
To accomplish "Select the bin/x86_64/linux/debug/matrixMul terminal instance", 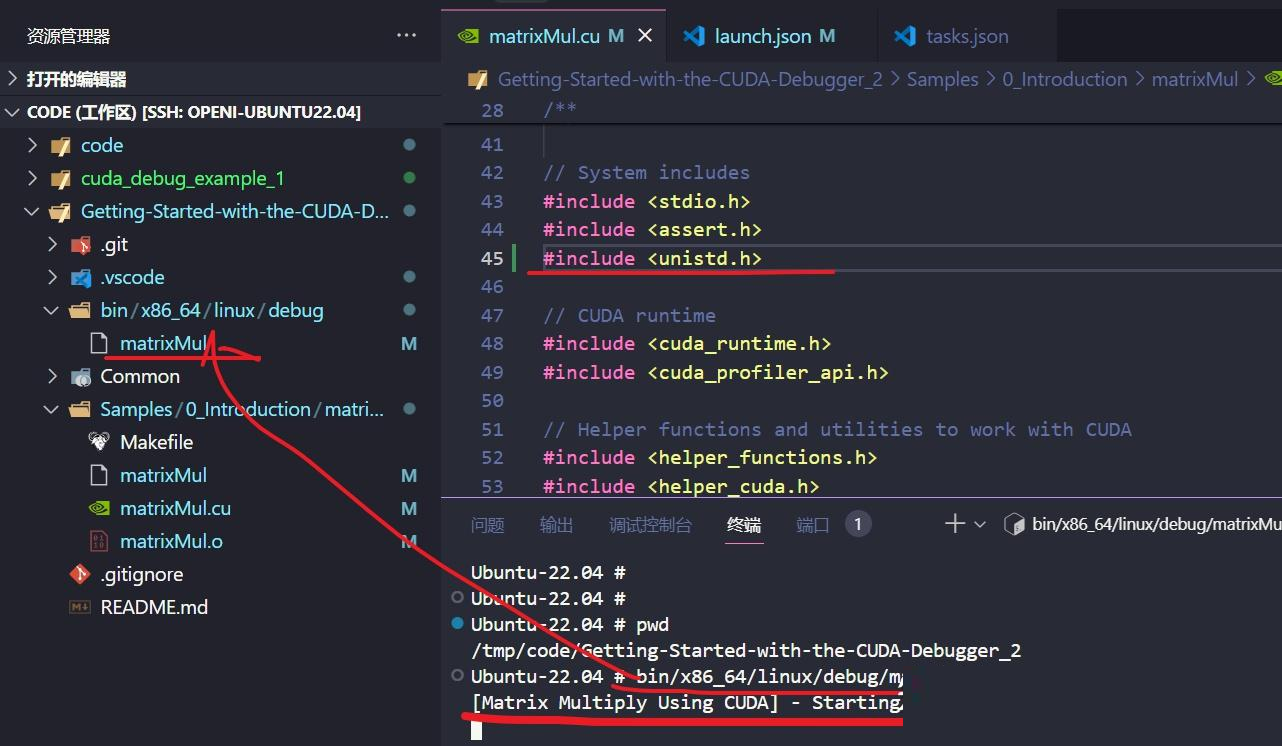I will (1142, 524).
